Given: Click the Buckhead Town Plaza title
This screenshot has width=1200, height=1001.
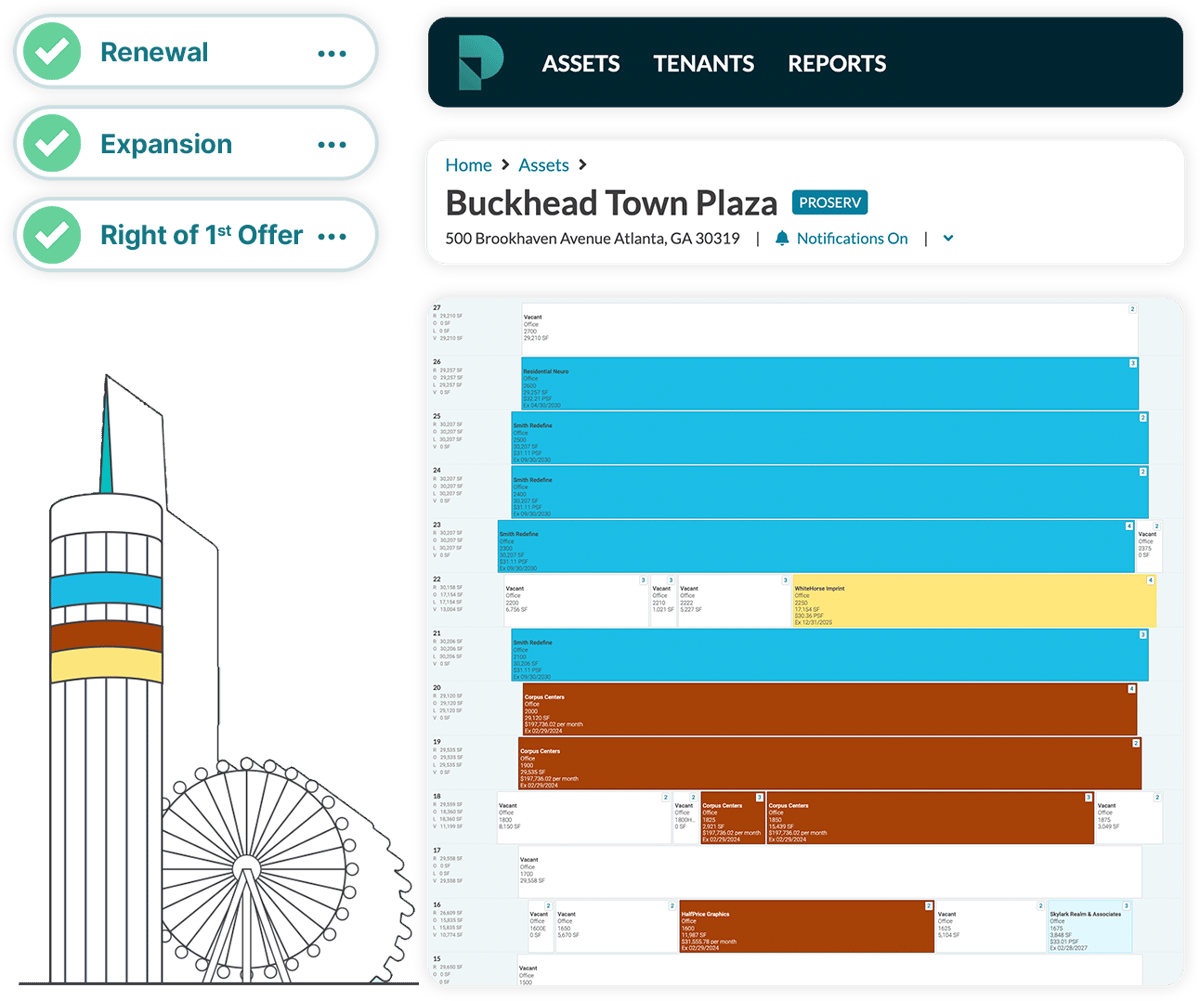Looking at the screenshot, I should pos(611,203).
